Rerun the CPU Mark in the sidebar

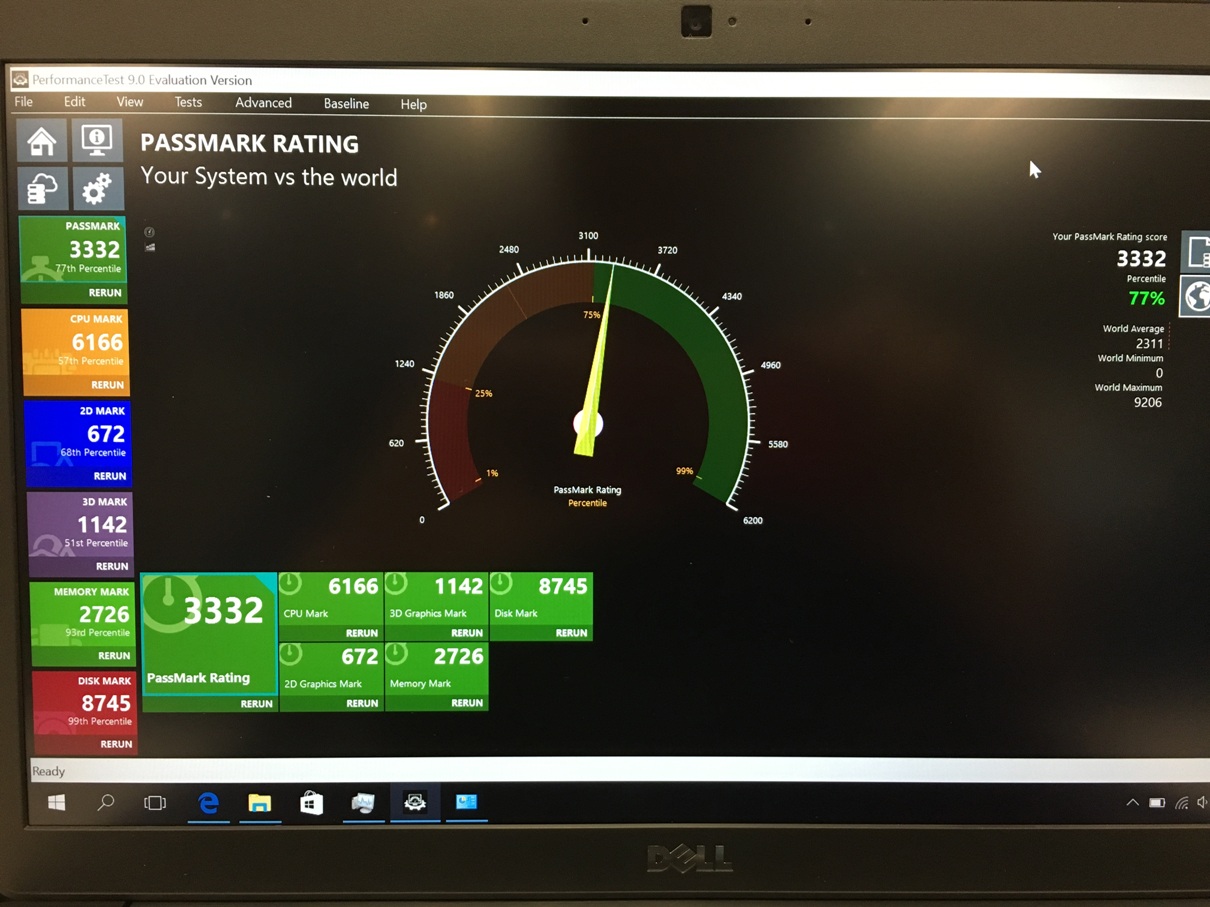pyautogui.click(x=107, y=385)
